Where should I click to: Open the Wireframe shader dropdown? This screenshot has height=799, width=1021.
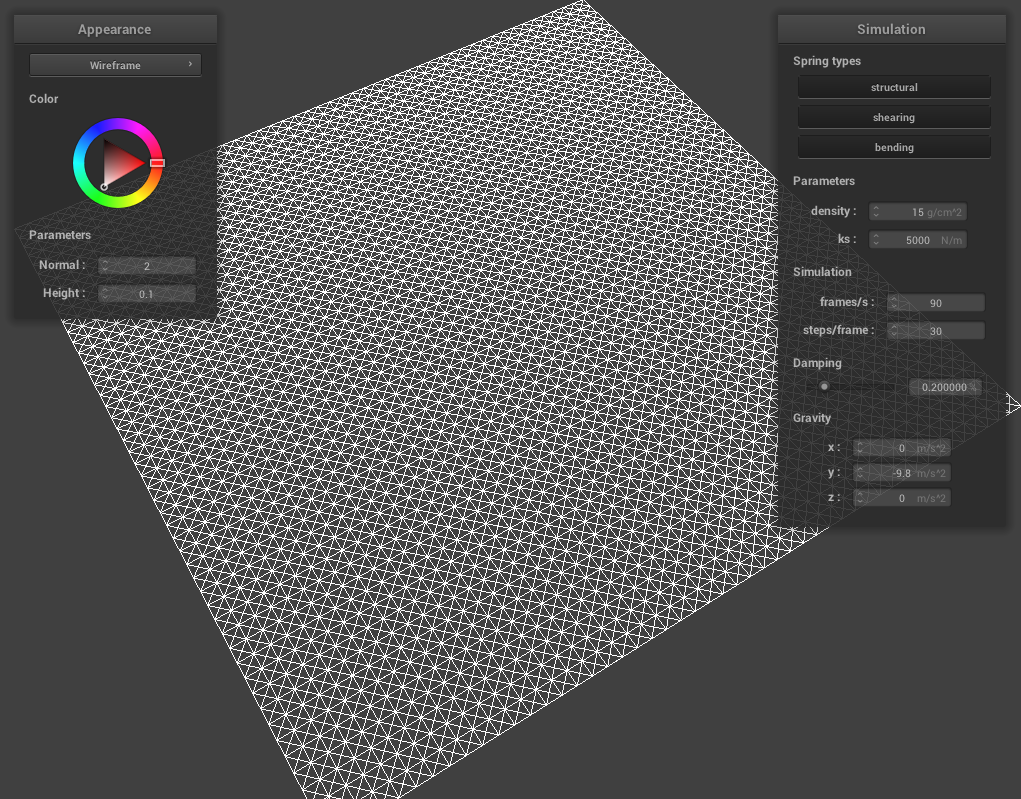(x=115, y=65)
